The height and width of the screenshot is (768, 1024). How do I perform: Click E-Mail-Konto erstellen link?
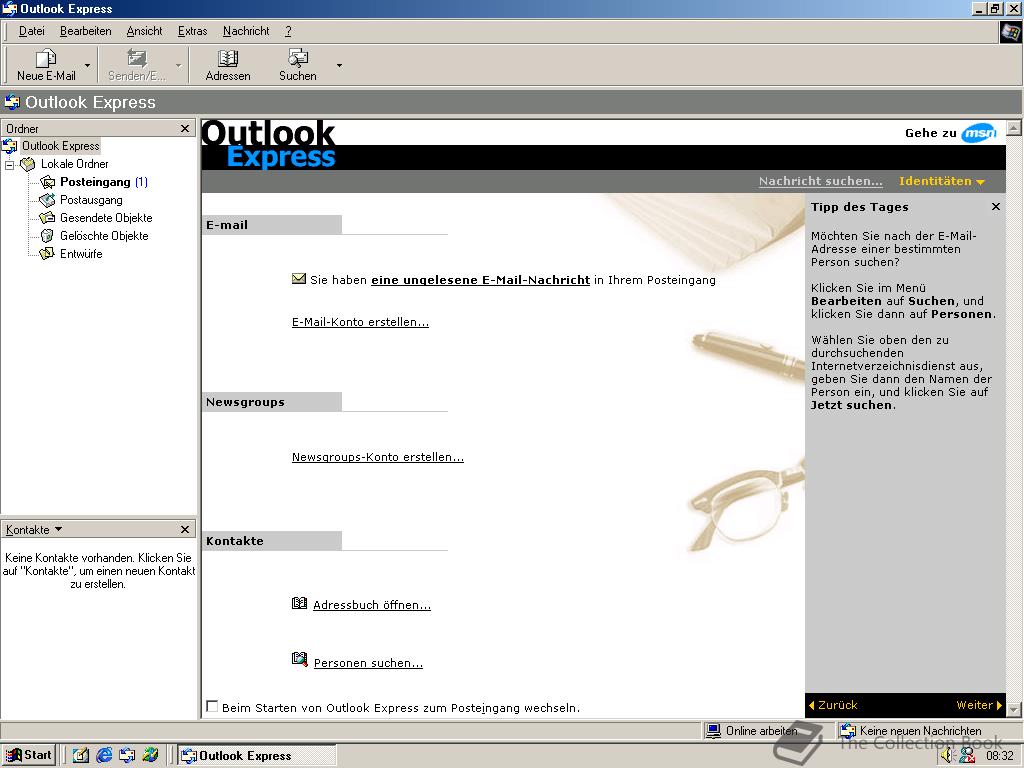360,322
